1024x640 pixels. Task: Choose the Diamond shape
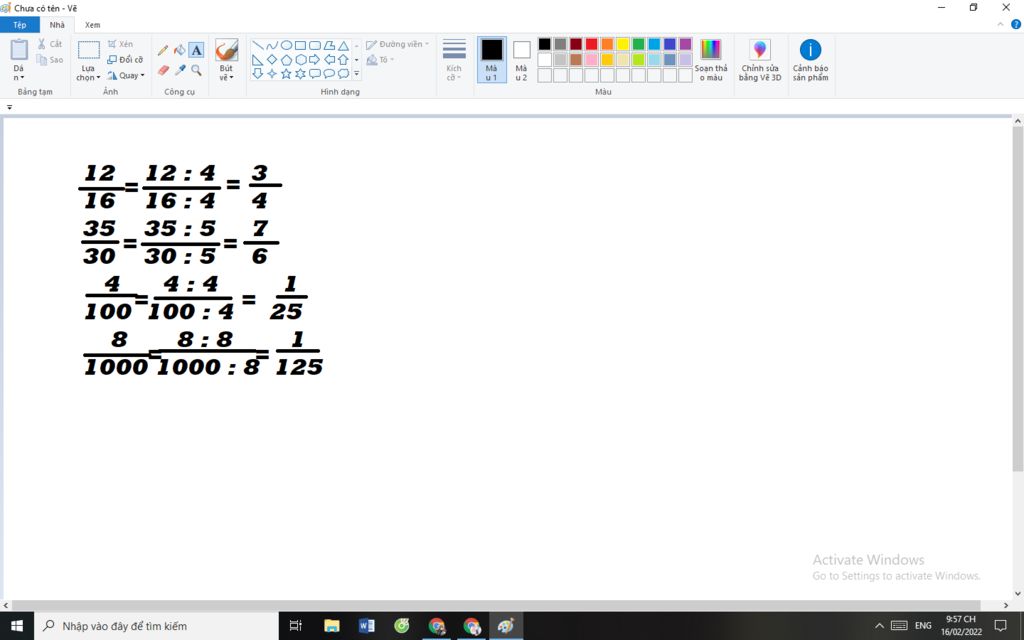tap(272, 60)
